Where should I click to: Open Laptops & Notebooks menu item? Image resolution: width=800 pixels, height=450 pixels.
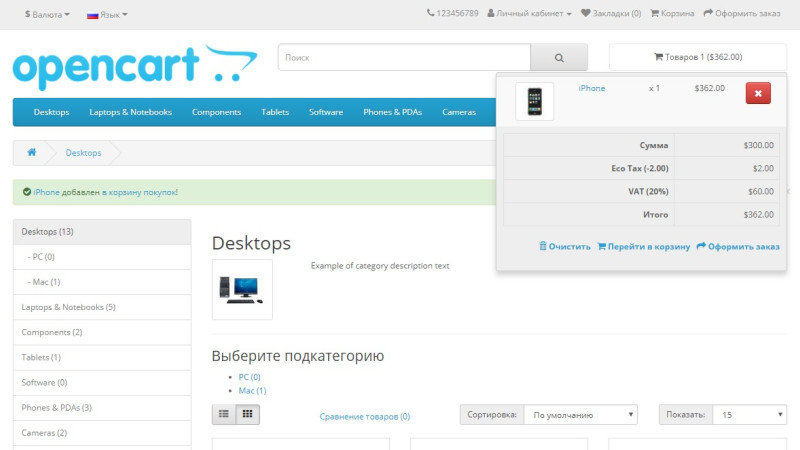[131, 112]
